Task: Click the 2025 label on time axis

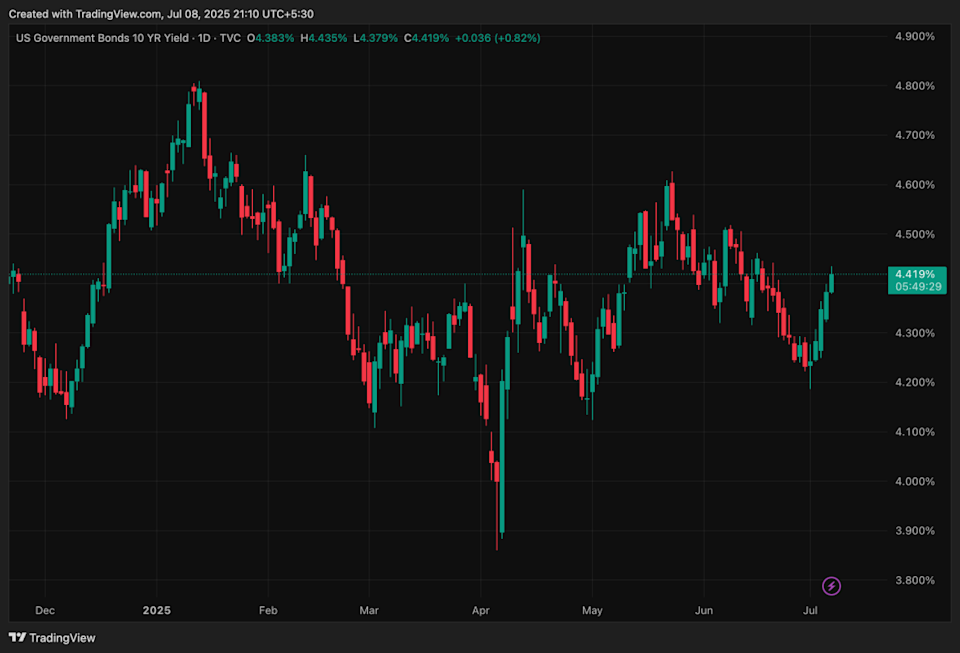Action: (157, 610)
